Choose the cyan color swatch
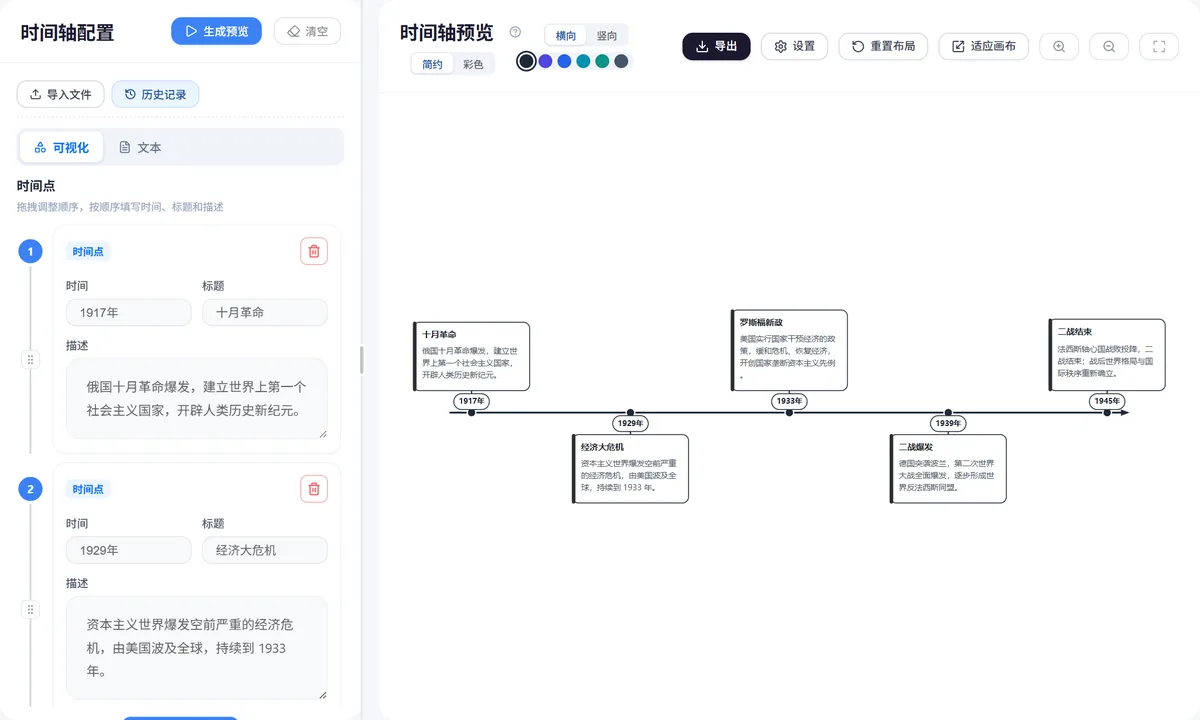Viewport: 1200px width, 720px height. (x=583, y=61)
